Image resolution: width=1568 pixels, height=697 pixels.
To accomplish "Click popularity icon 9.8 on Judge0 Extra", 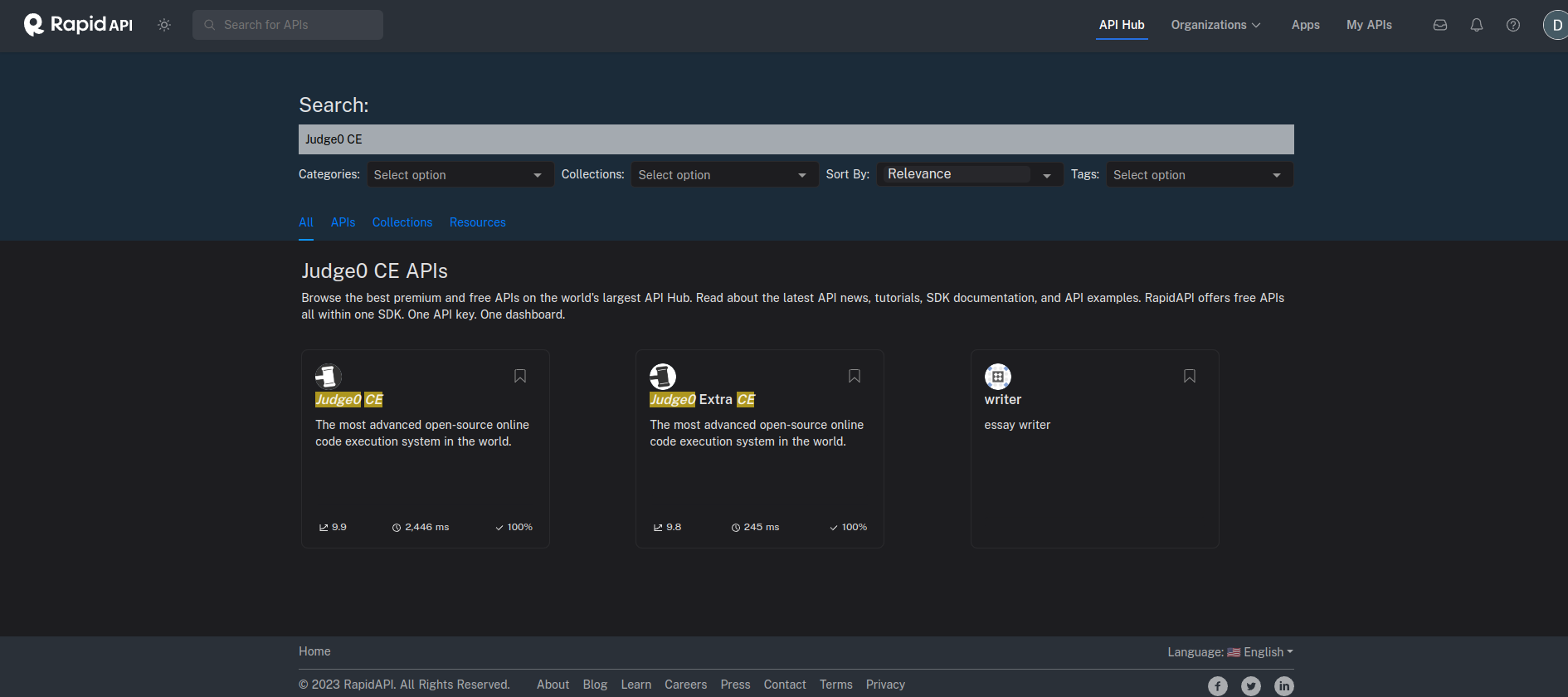I will click(x=658, y=528).
